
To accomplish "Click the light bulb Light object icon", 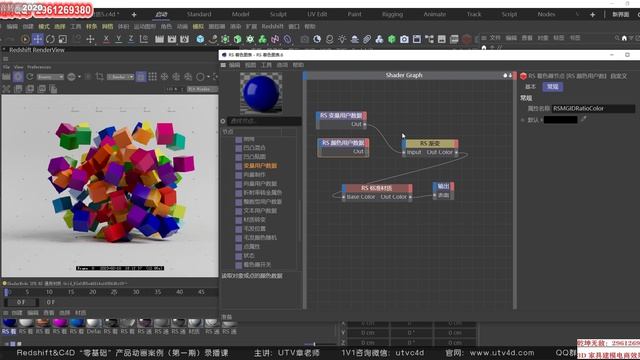I will pos(342,39).
